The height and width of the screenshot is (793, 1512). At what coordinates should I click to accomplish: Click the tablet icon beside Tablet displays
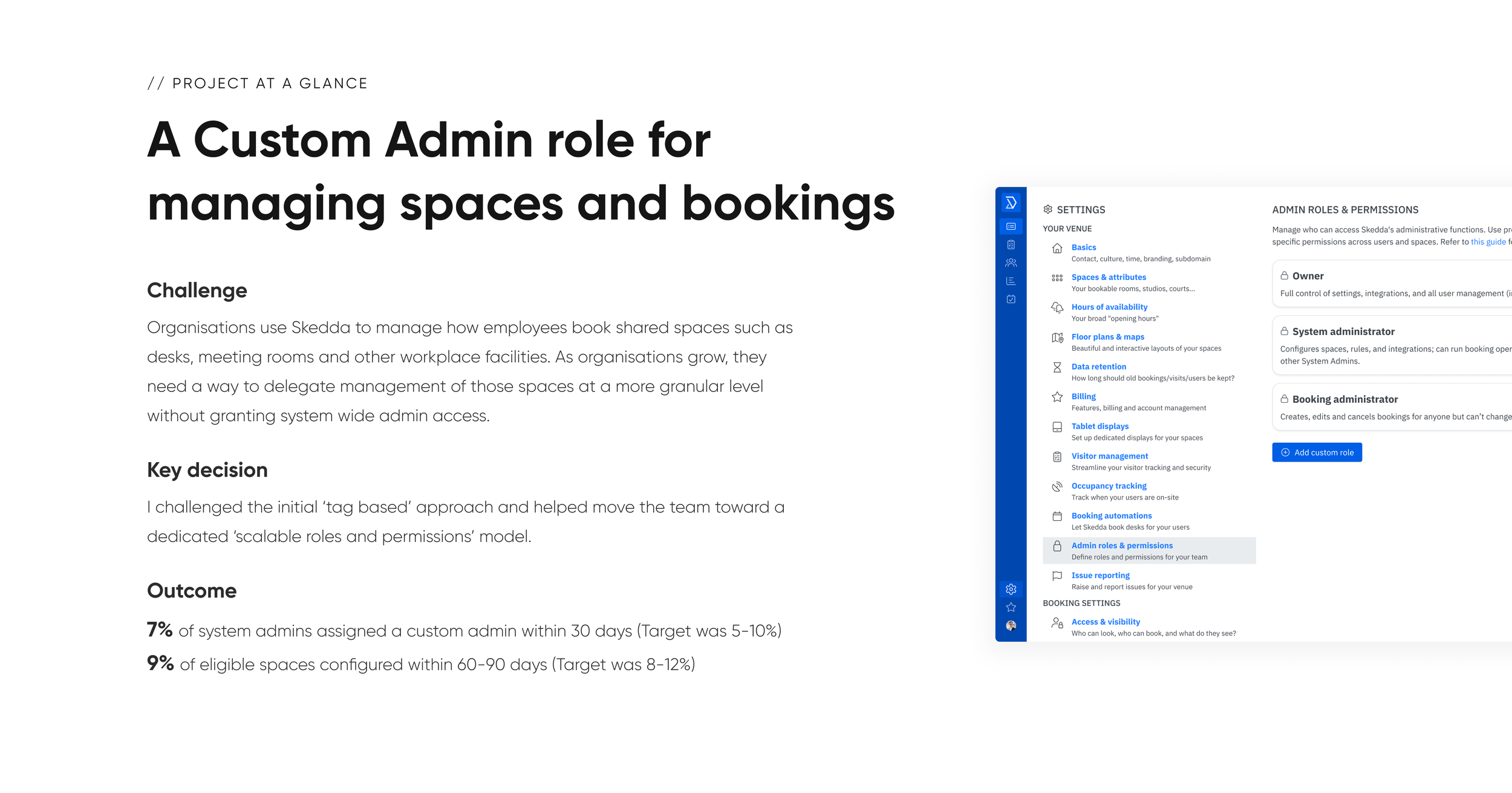(1057, 427)
